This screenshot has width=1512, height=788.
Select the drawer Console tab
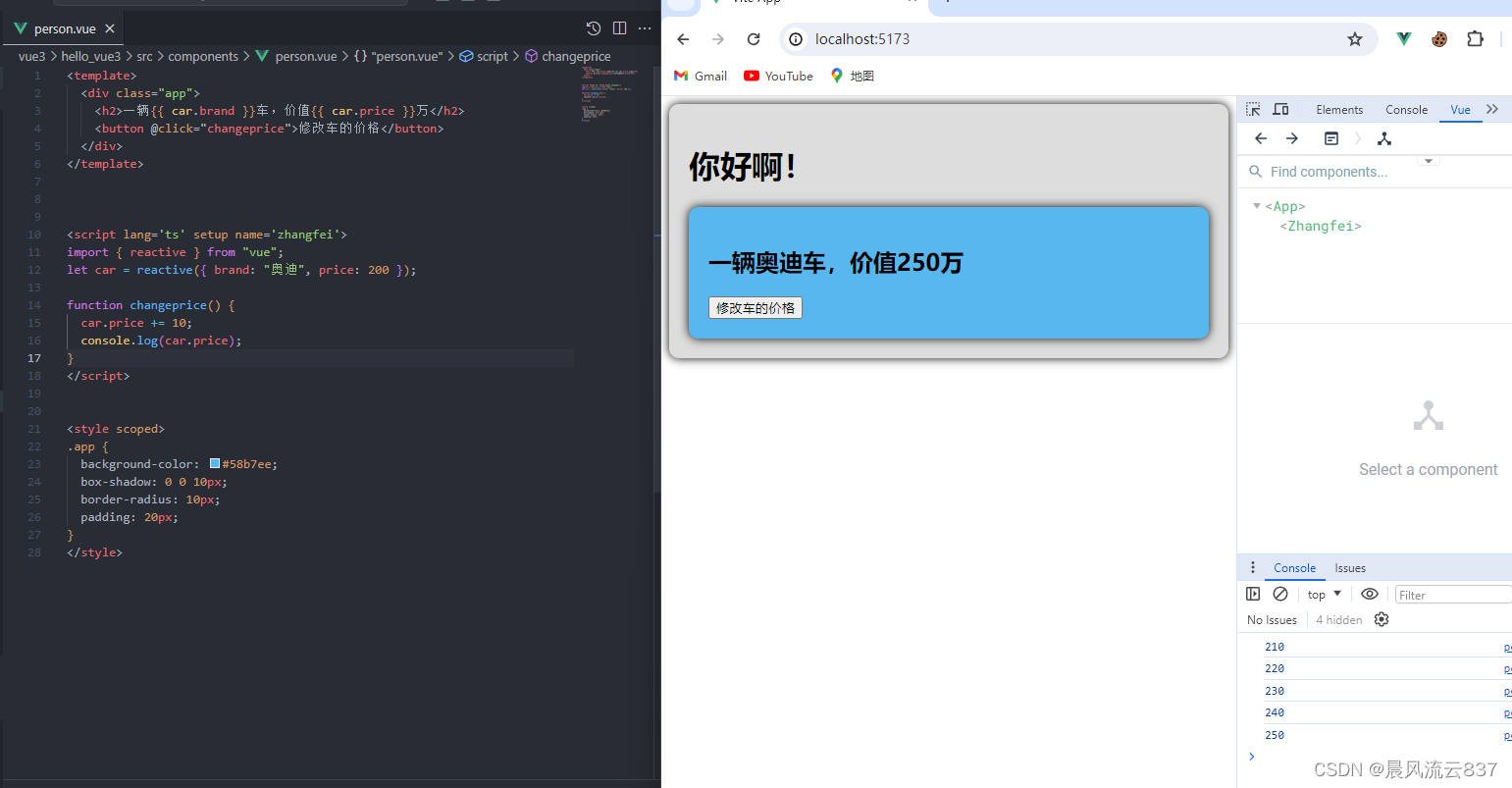pyautogui.click(x=1294, y=568)
